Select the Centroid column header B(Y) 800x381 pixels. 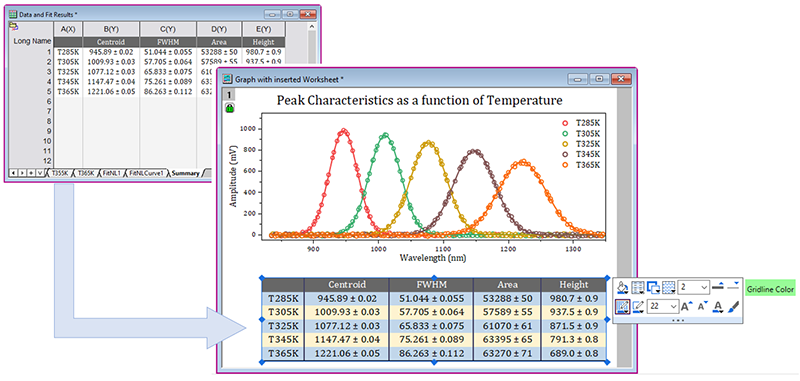click(111, 29)
